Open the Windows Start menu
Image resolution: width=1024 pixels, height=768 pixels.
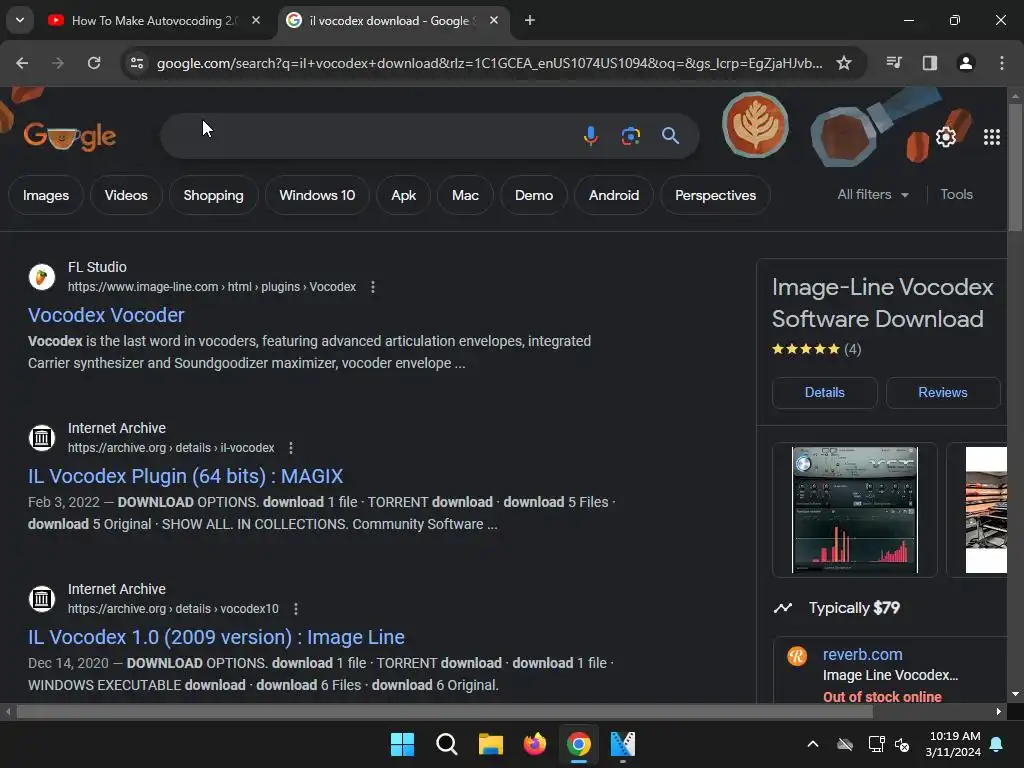tap(402, 744)
